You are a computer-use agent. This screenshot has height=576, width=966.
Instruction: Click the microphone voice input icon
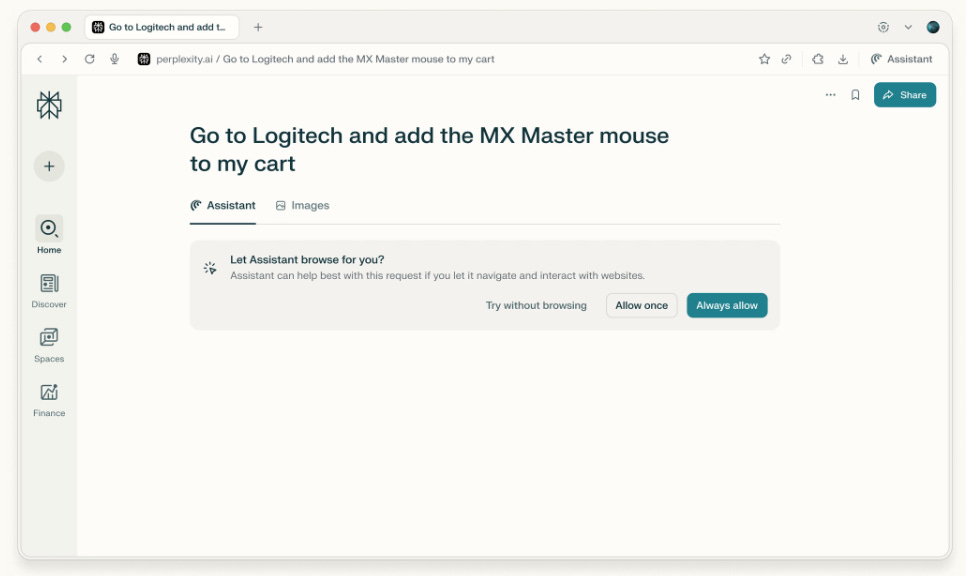coord(115,59)
